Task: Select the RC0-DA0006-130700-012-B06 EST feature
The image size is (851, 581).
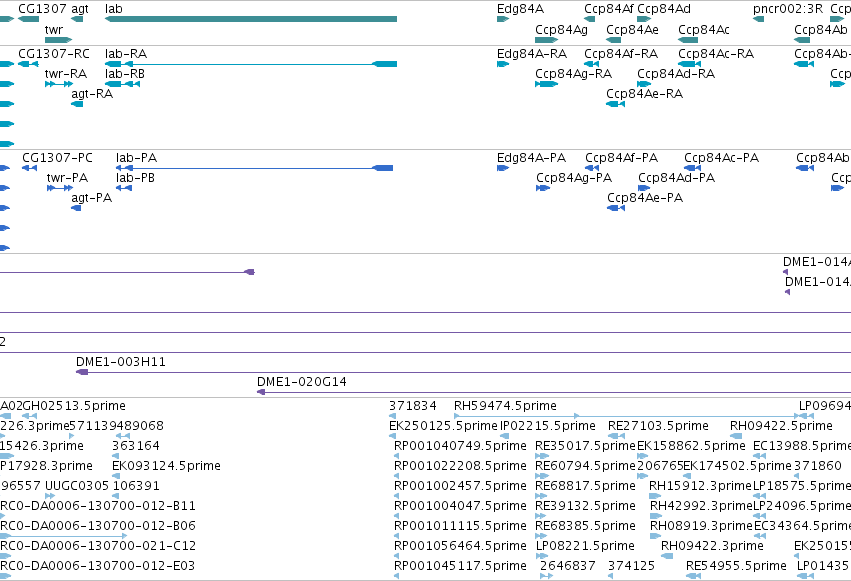Action: (63, 536)
